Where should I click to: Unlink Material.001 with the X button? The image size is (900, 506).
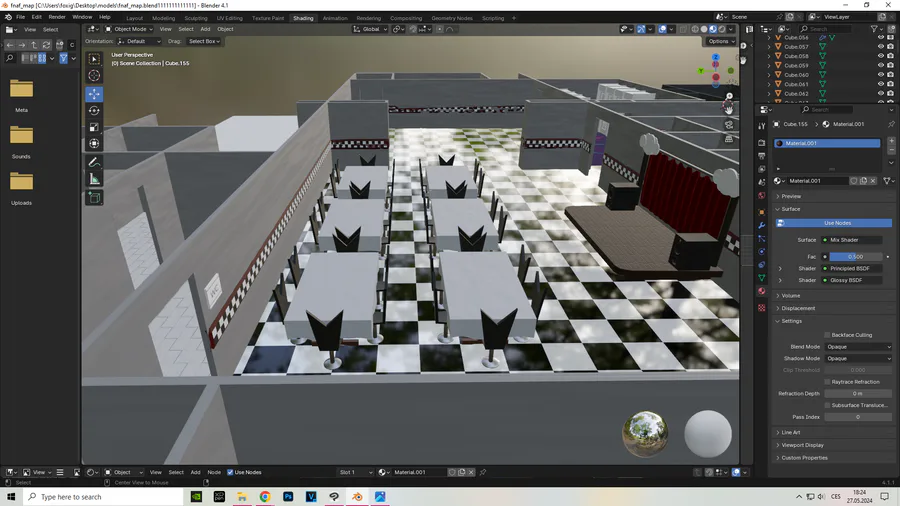872,181
